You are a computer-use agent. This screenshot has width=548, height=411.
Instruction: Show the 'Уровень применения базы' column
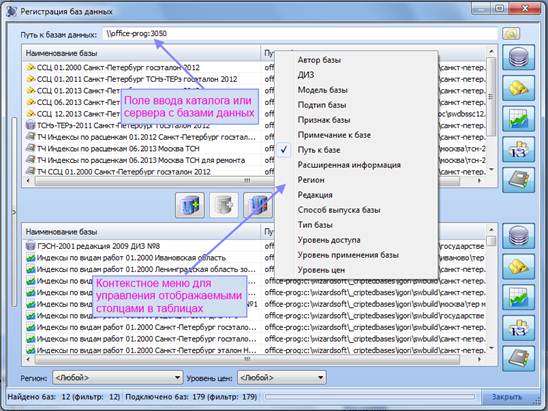tap(356, 255)
